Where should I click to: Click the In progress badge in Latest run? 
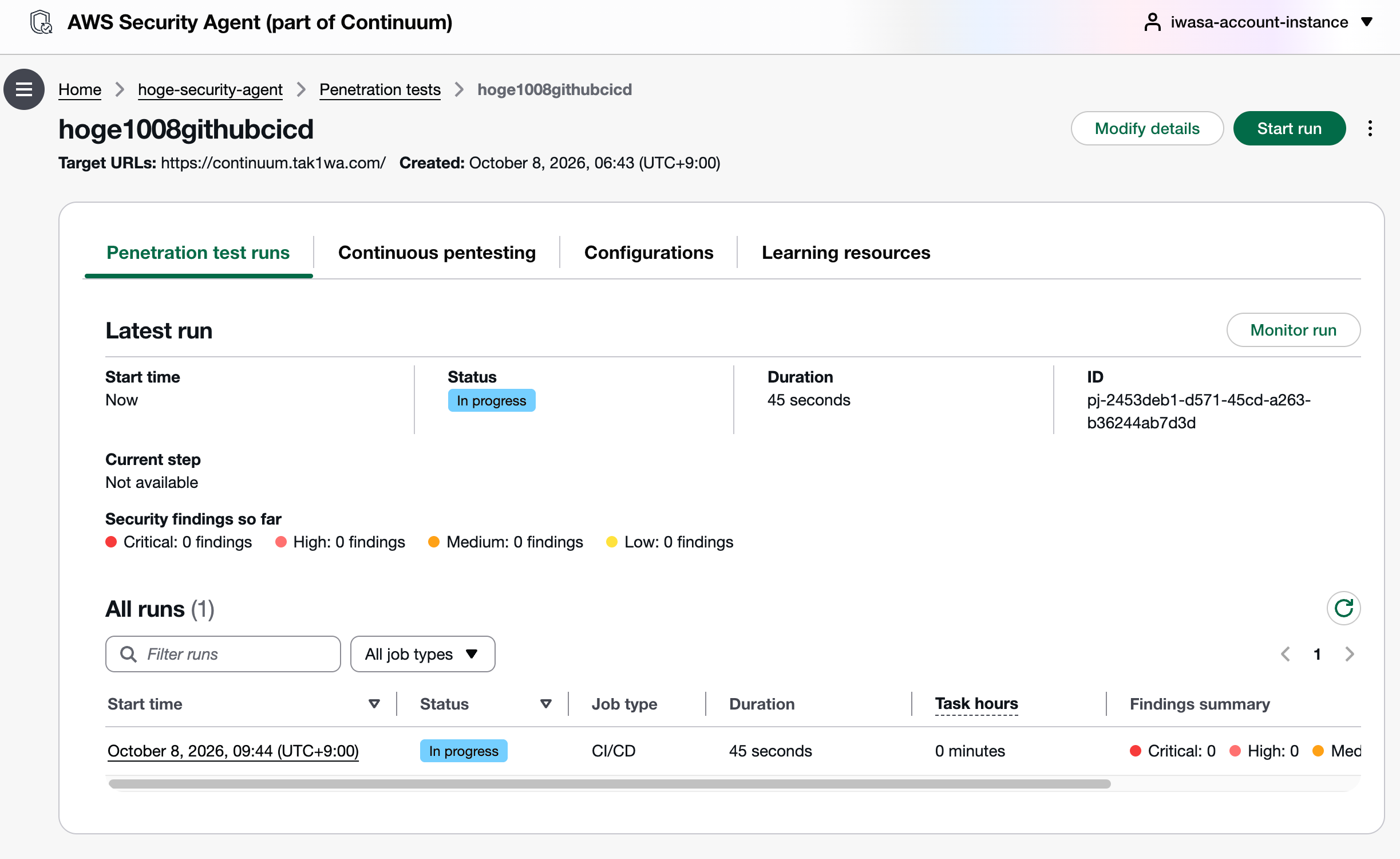492,400
